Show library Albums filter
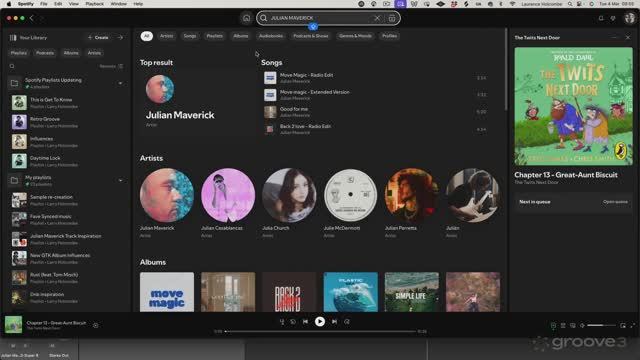Screen dimensions: 640x360 click(71, 53)
